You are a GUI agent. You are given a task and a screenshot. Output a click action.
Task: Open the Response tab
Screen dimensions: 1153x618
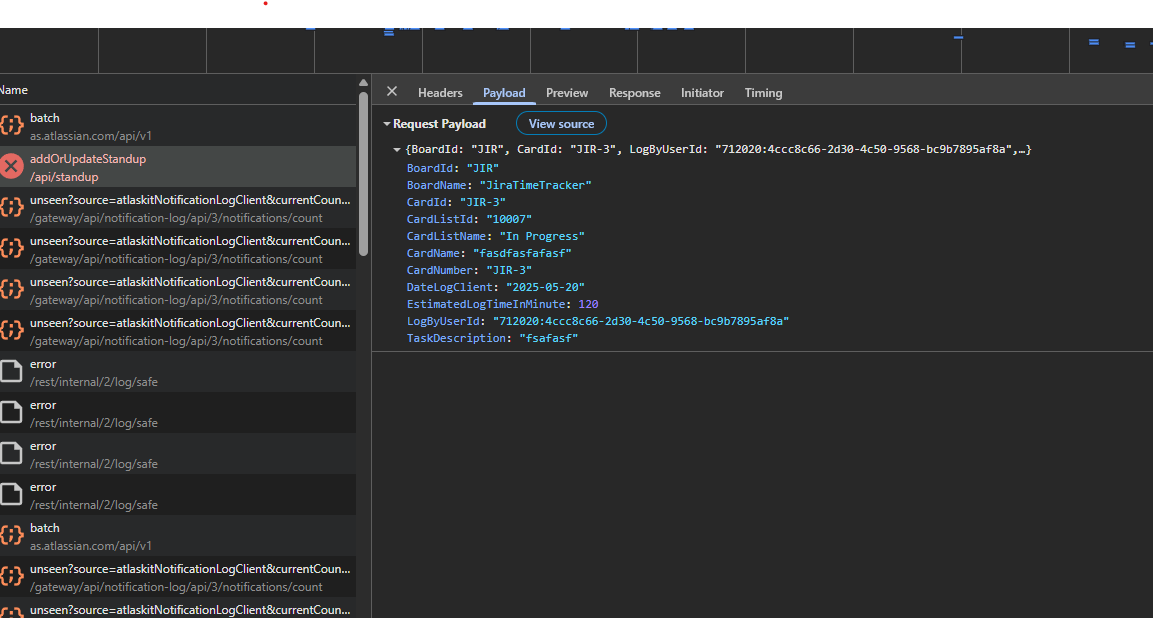(635, 93)
